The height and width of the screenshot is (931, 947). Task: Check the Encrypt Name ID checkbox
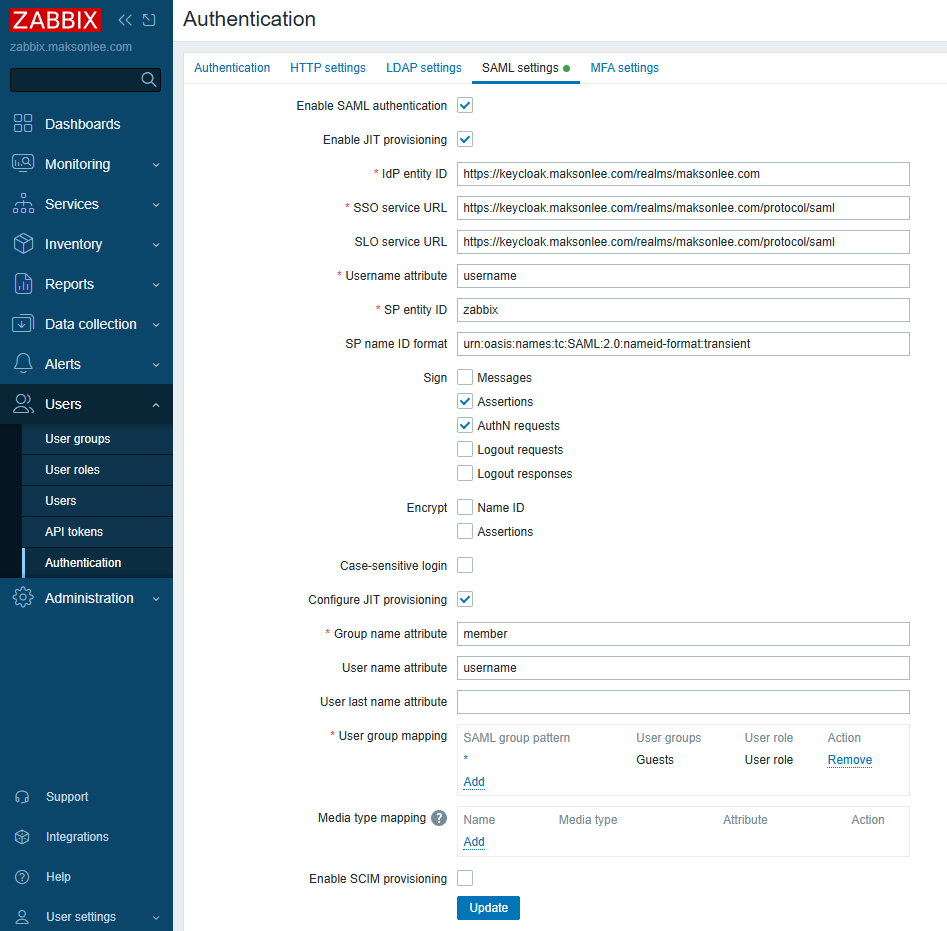coord(465,507)
